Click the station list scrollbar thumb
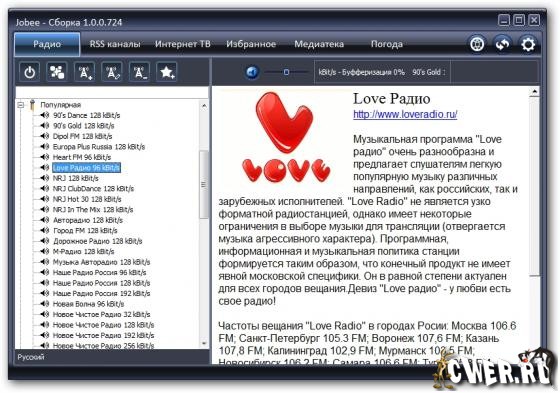Viewport: 560px width, 393px height. 204,184
